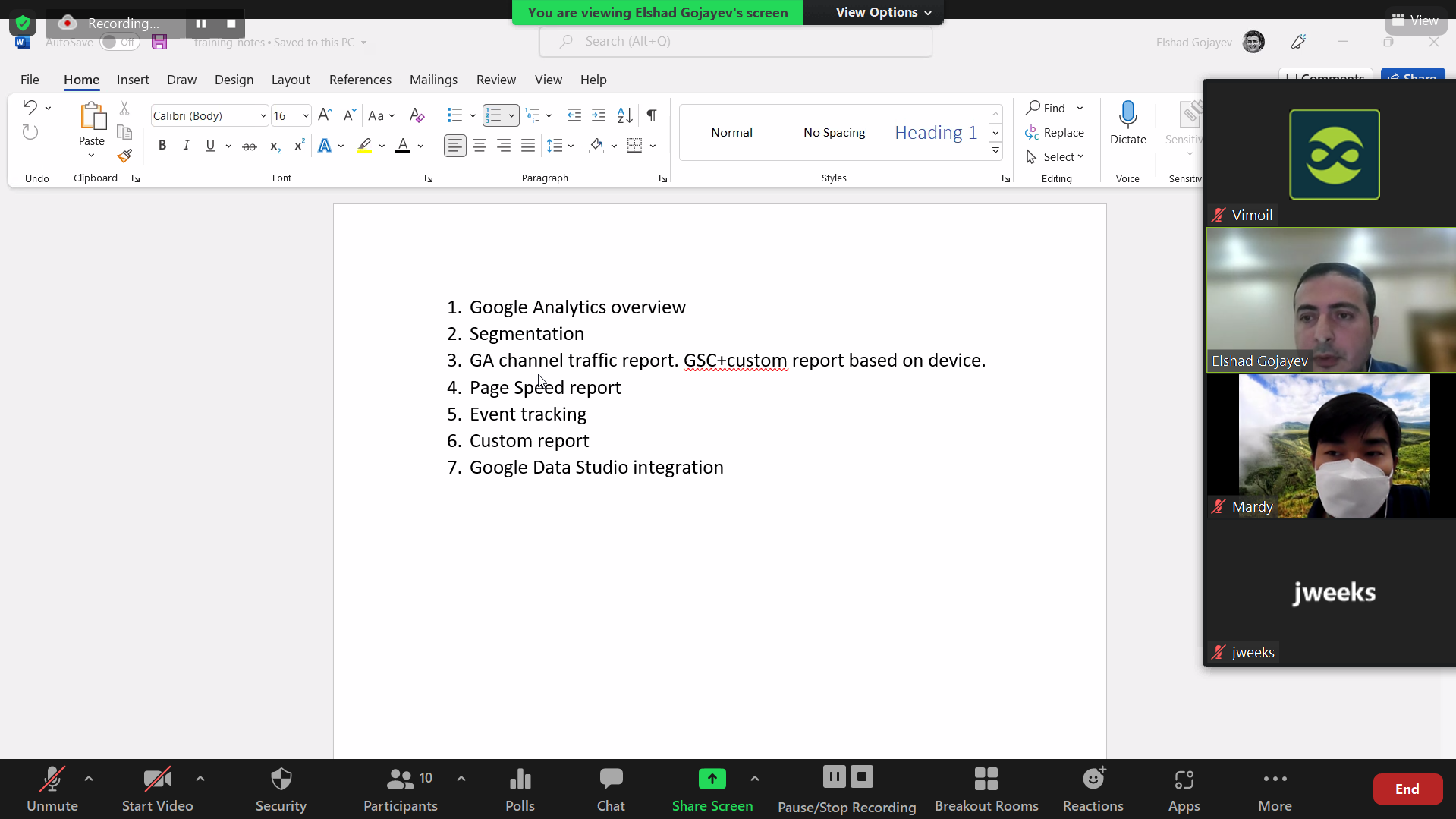
Task: Open Zoom Apps
Action: (x=1184, y=789)
